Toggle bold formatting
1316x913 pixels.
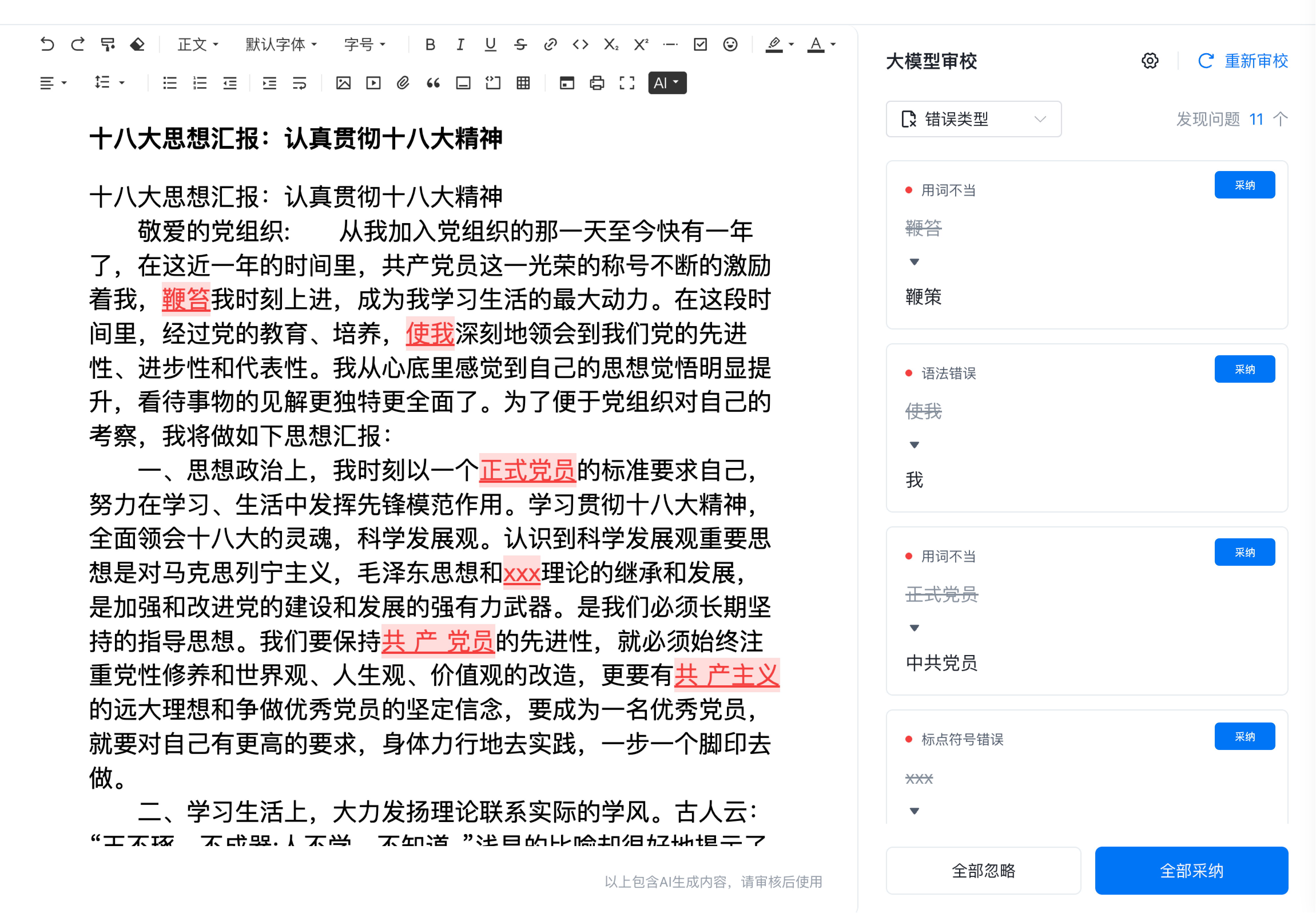(430, 44)
